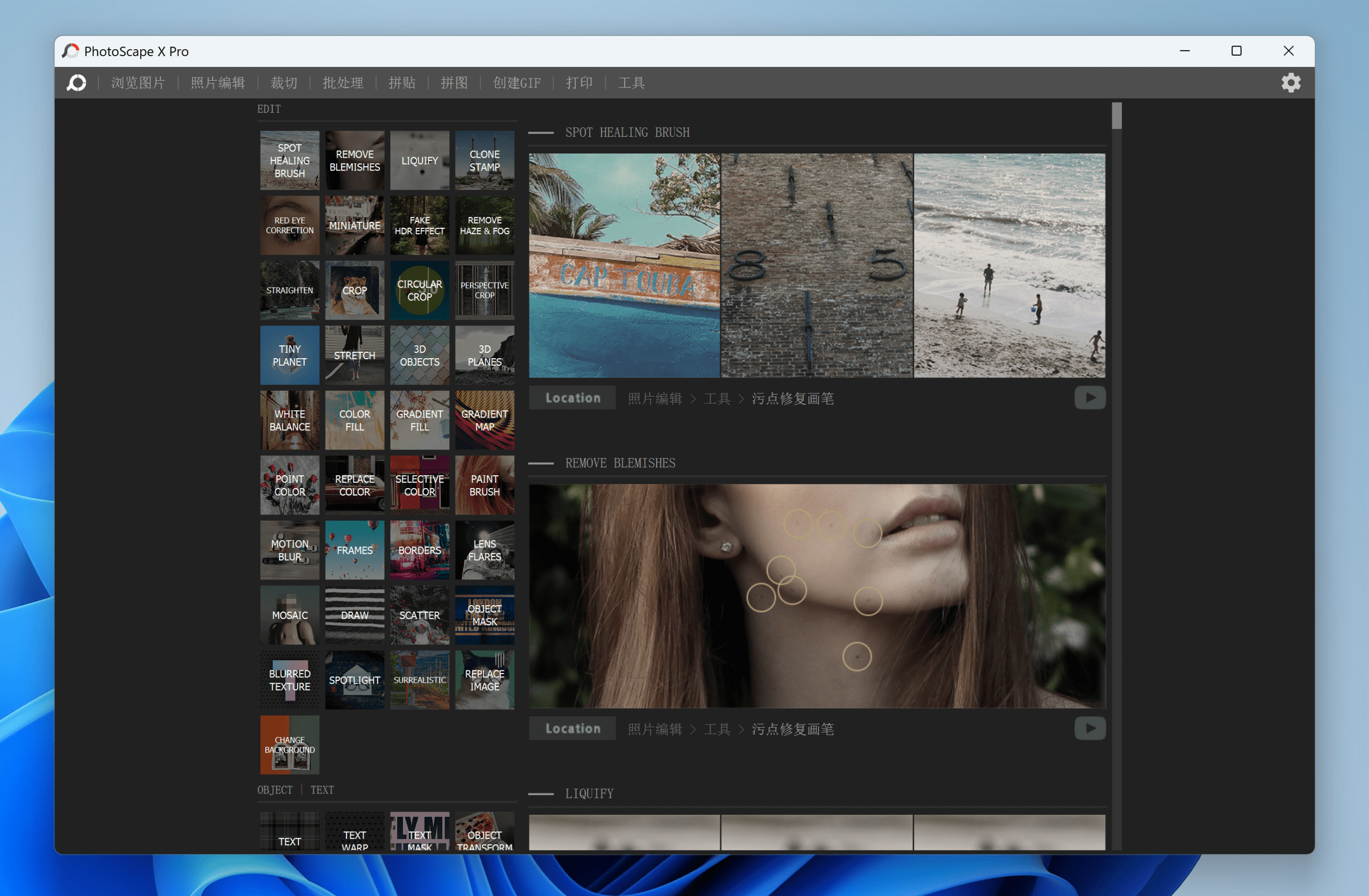Screen dimensions: 1369x896
Task: Click the Location label under Spot Healing Brush
Action: (x=572, y=398)
